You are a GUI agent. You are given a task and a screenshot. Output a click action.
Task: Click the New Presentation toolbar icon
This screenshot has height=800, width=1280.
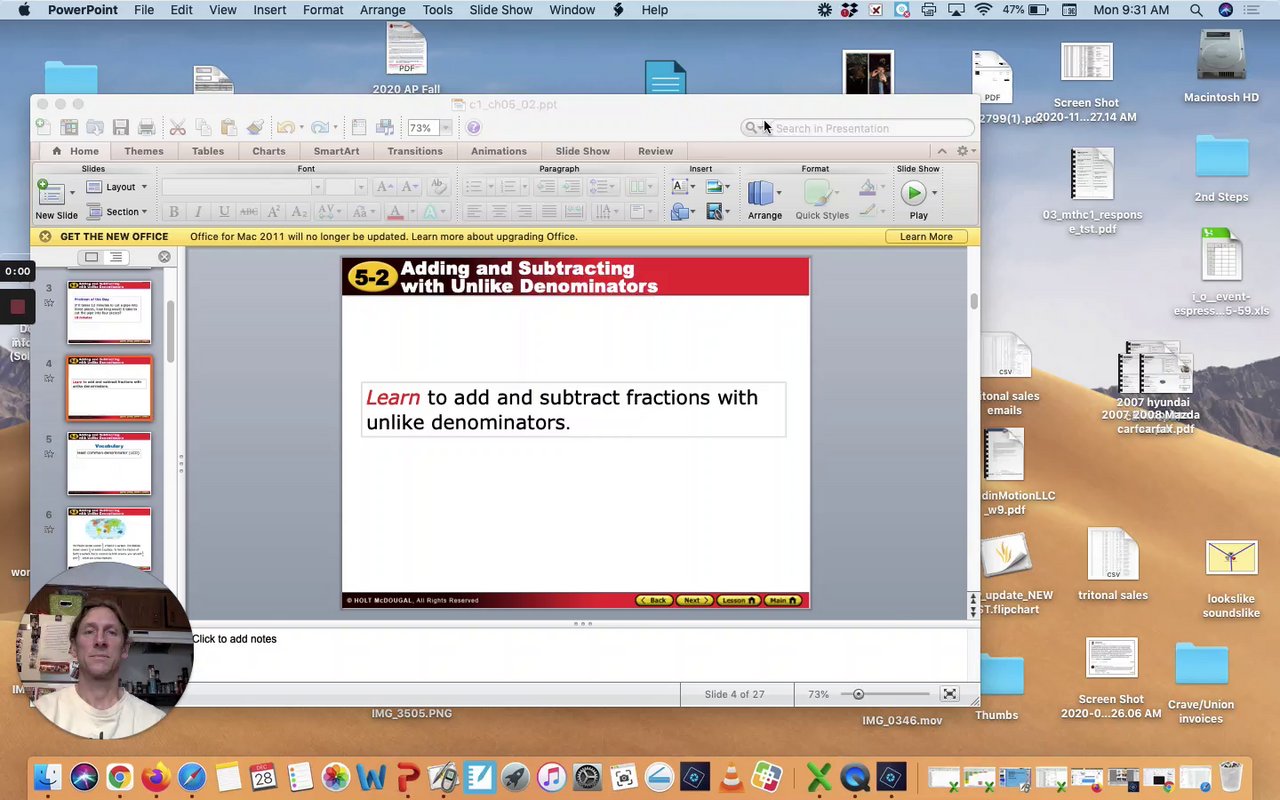tap(43, 127)
